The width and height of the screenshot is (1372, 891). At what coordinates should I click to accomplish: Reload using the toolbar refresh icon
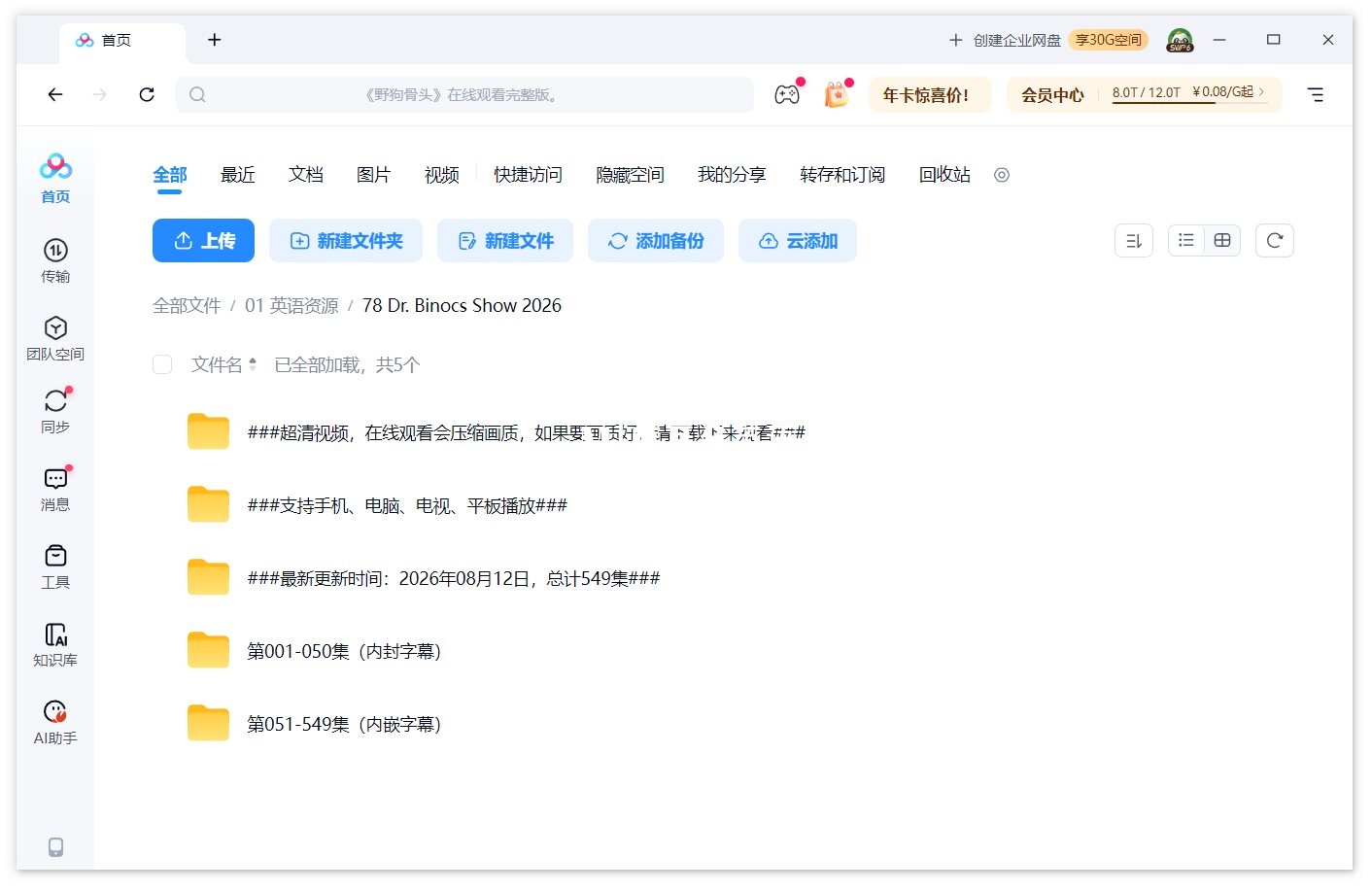point(147,94)
